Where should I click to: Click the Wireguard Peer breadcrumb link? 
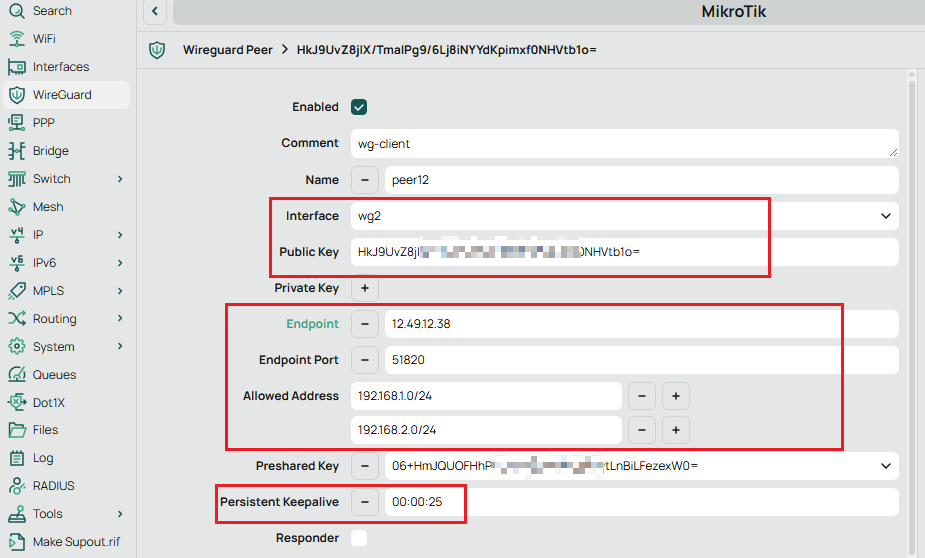(228, 50)
